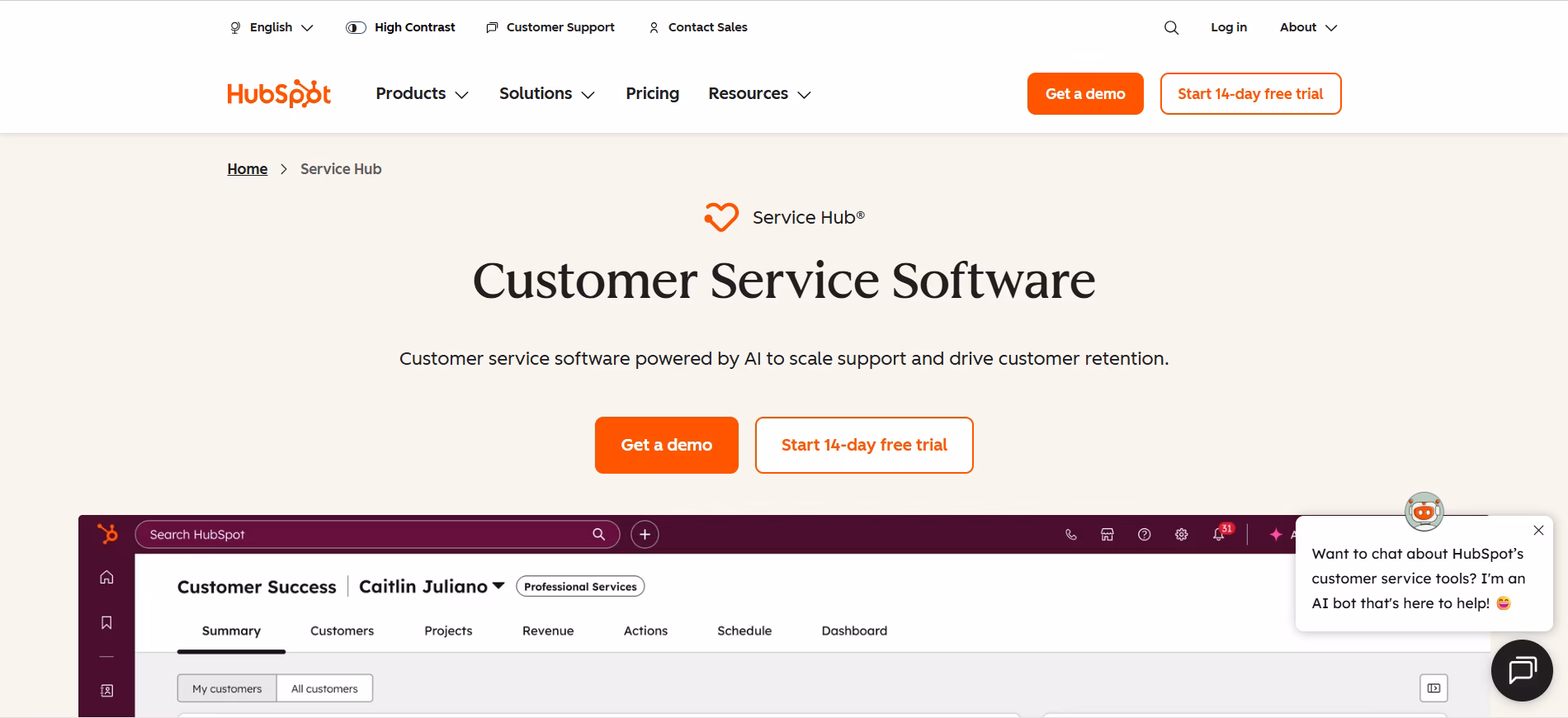Click the chatbot robot avatar
This screenshot has width=1568, height=718.
click(x=1424, y=512)
